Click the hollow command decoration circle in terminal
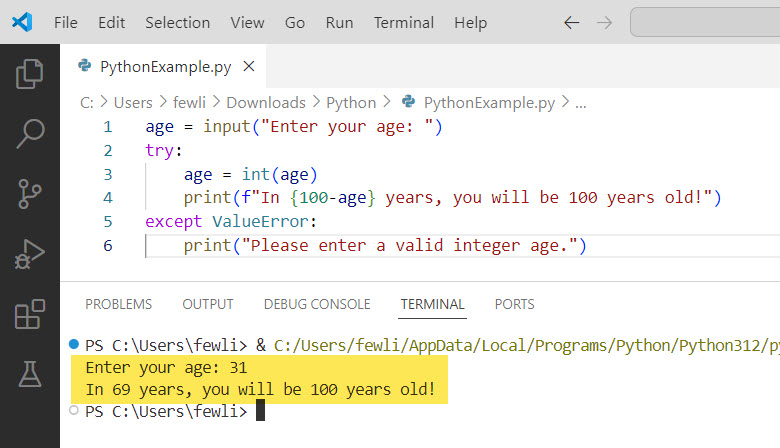 pos(74,410)
